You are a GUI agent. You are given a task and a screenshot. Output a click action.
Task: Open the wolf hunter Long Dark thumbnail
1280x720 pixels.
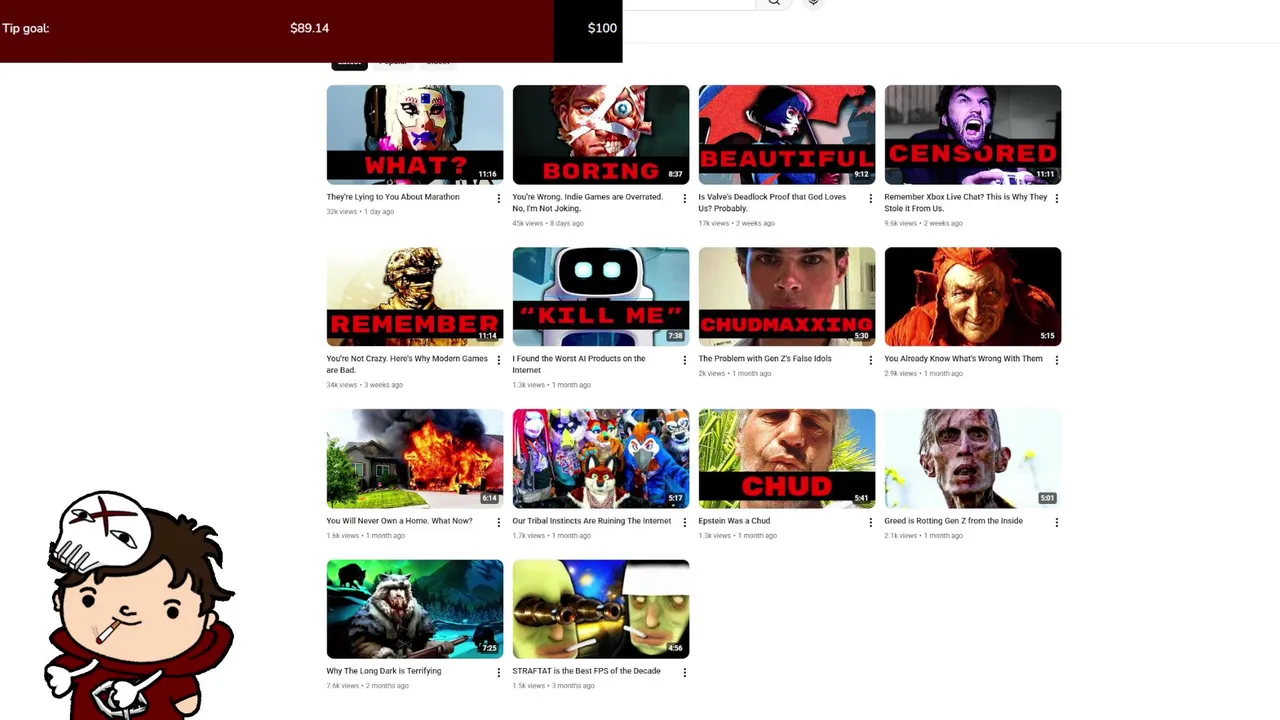[x=415, y=609]
